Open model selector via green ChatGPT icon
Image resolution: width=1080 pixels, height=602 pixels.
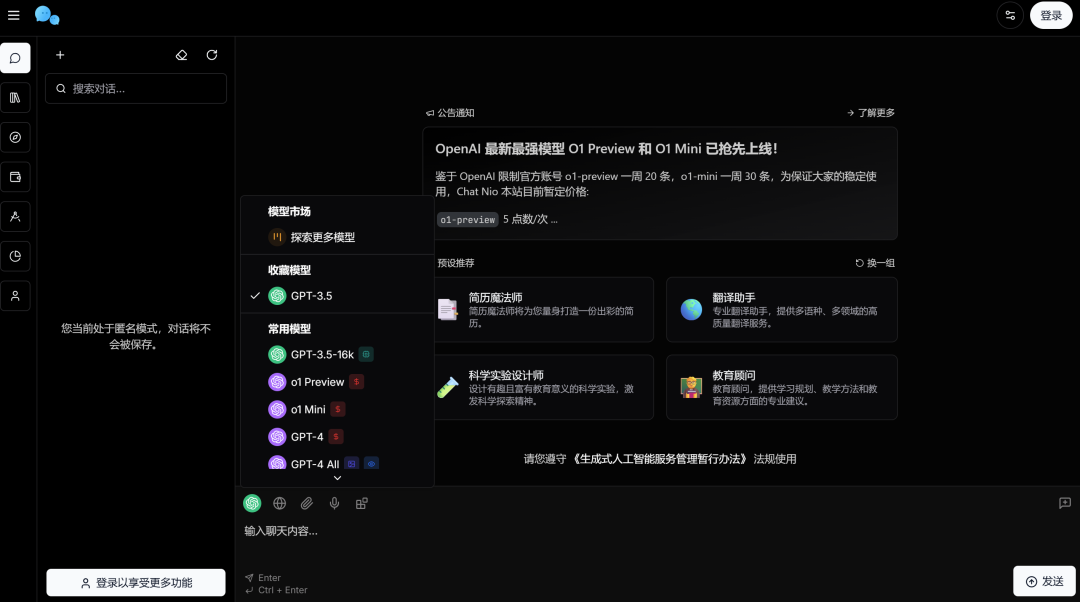[251, 503]
